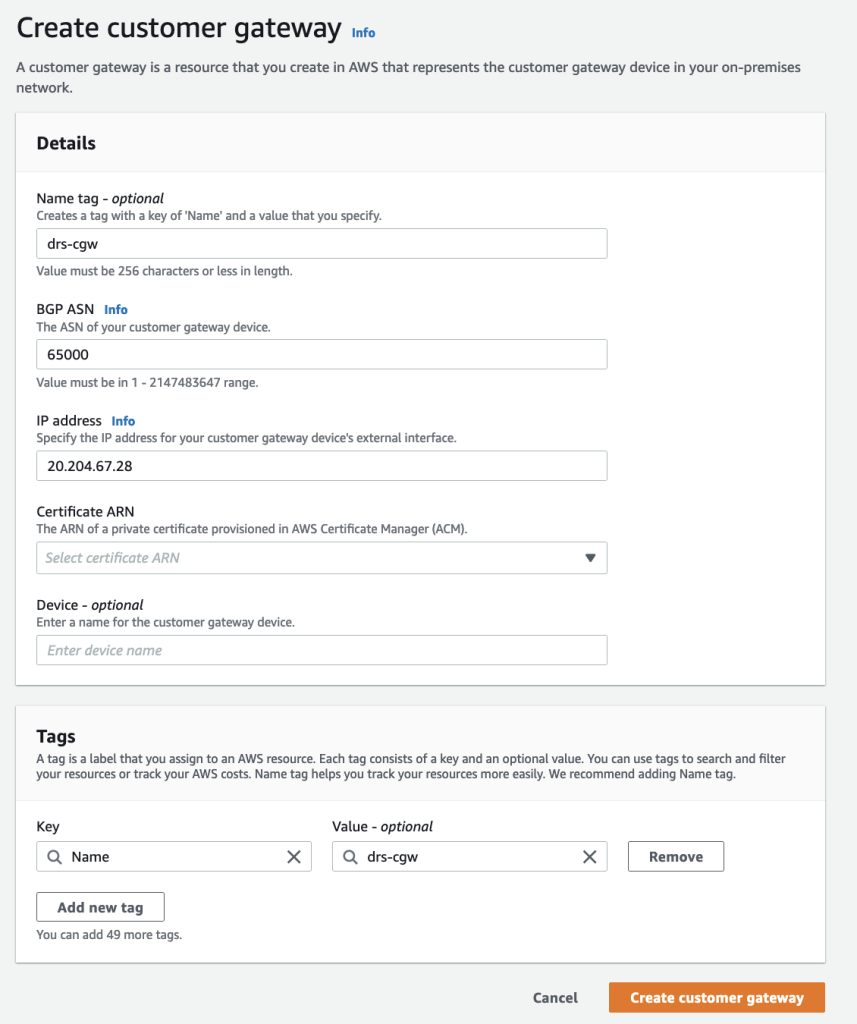Click the magnifier icon in the Value field

351,856
